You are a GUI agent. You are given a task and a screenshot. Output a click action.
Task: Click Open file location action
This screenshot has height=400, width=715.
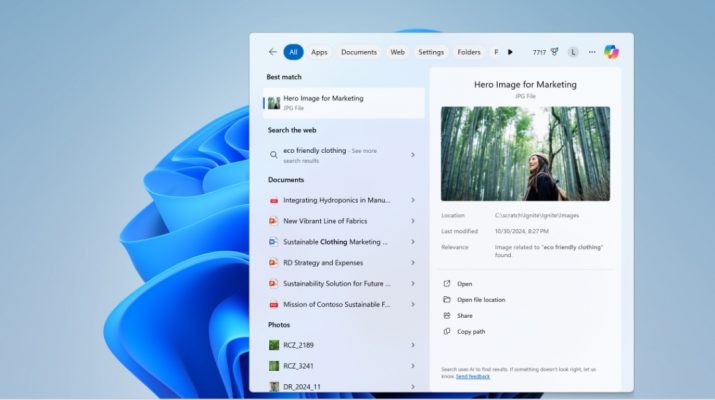pyautogui.click(x=481, y=300)
